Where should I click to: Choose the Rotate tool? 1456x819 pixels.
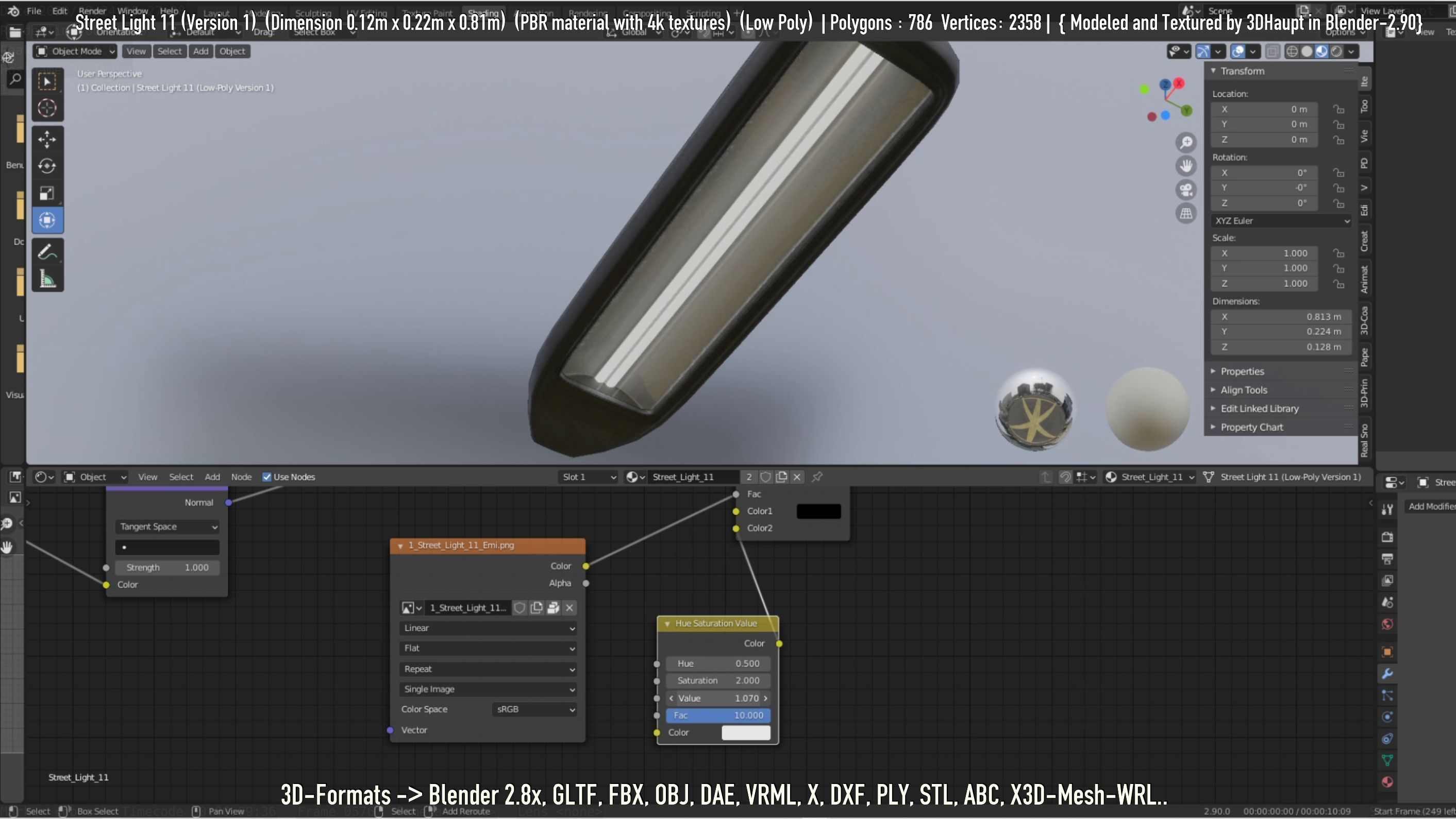pyautogui.click(x=47, y=166)
